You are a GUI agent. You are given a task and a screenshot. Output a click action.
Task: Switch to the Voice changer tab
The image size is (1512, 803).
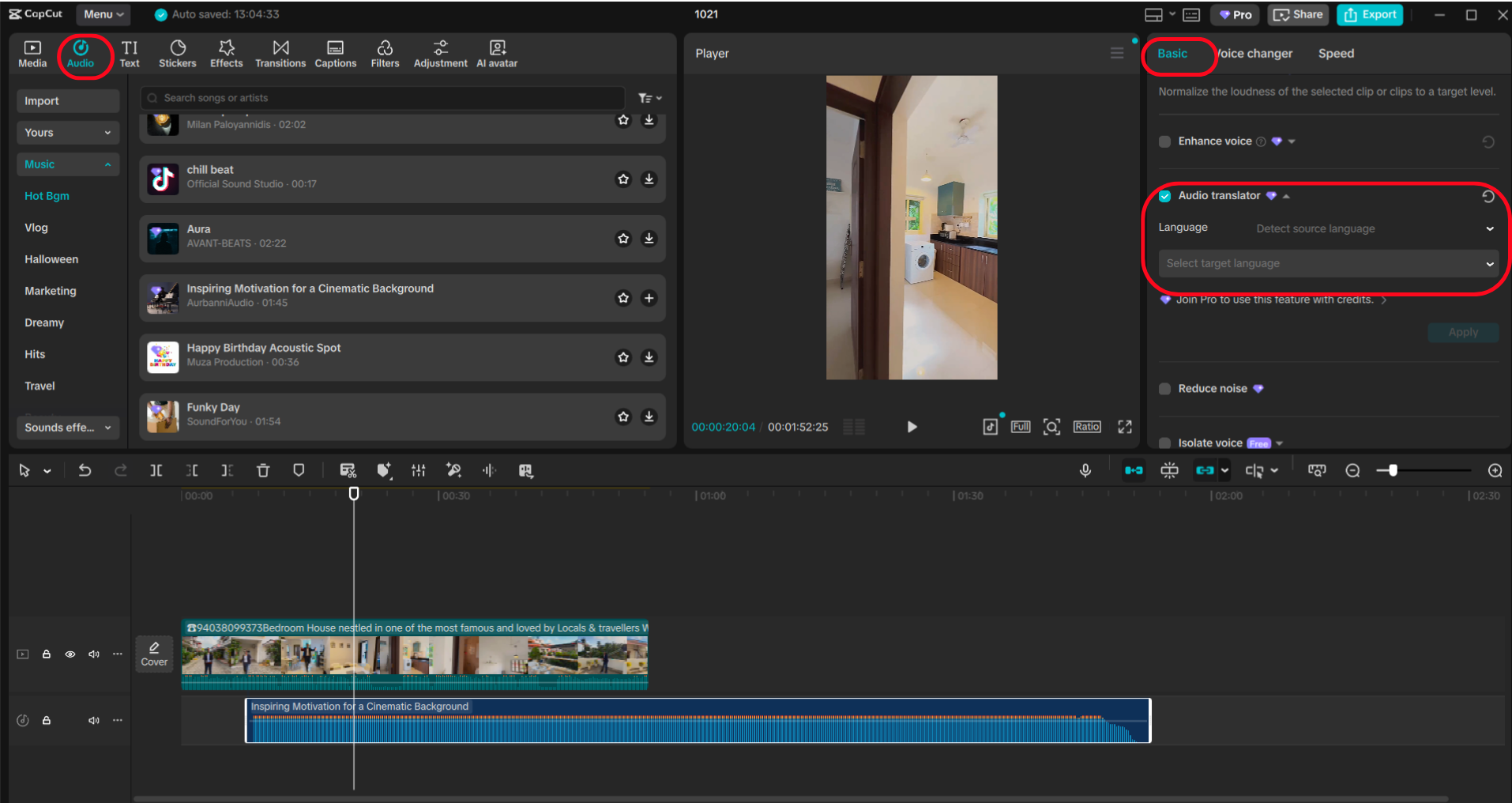pyautogui.click(x=1254, y=53)
